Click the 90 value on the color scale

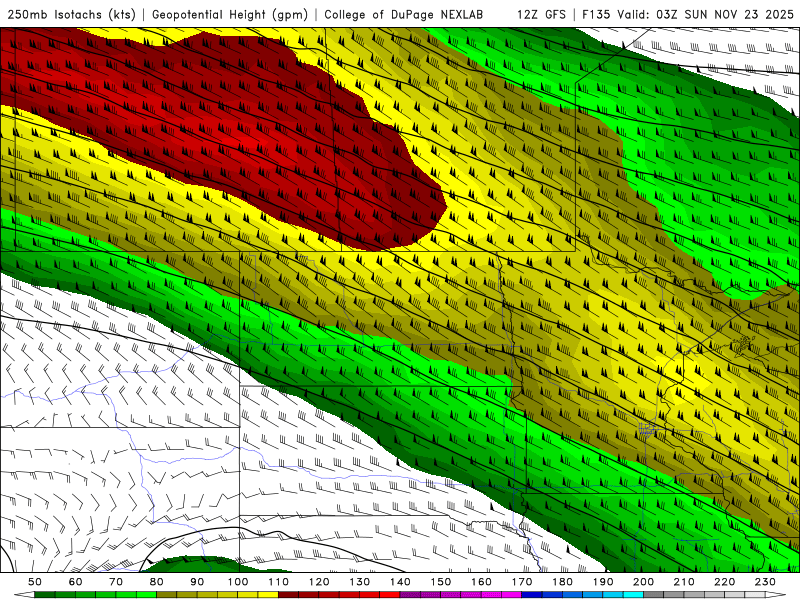coord(197,582)
